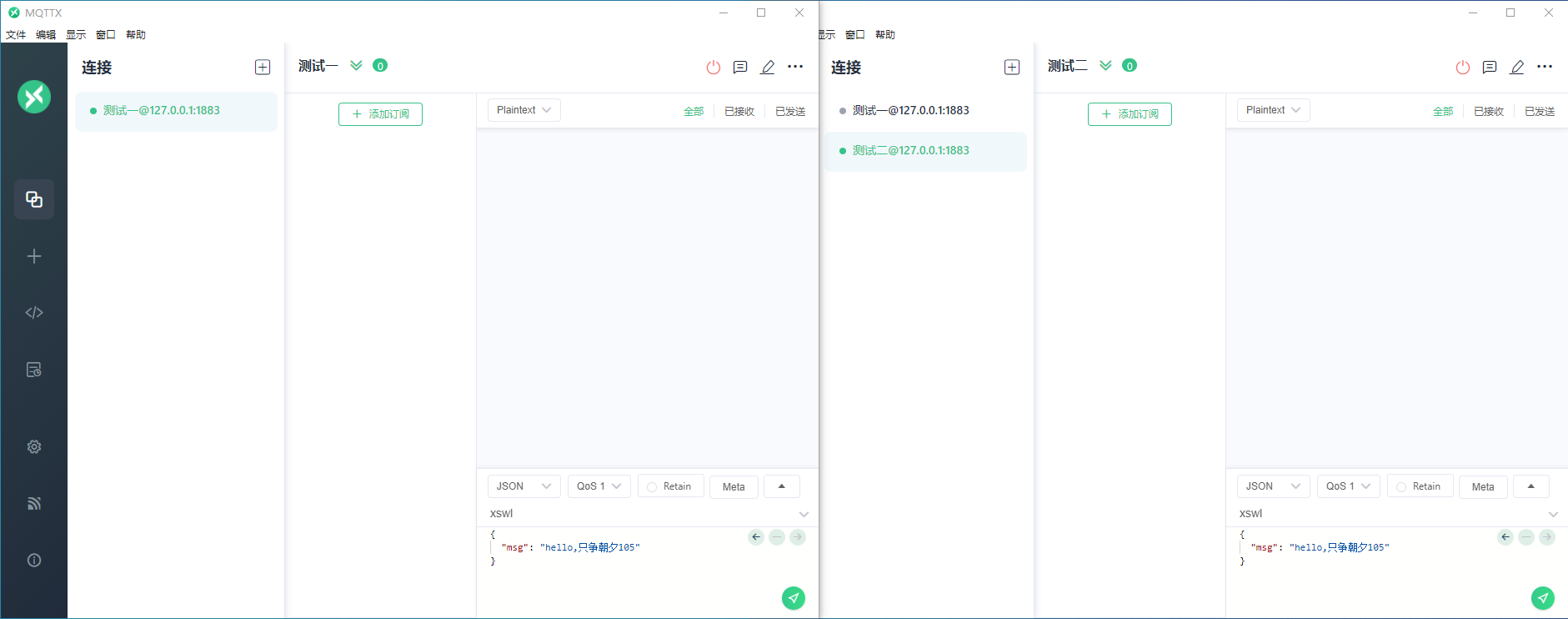Disconnect 测试一 with the red power icon
1568x619 pixels.
click(x=714, y=68)
